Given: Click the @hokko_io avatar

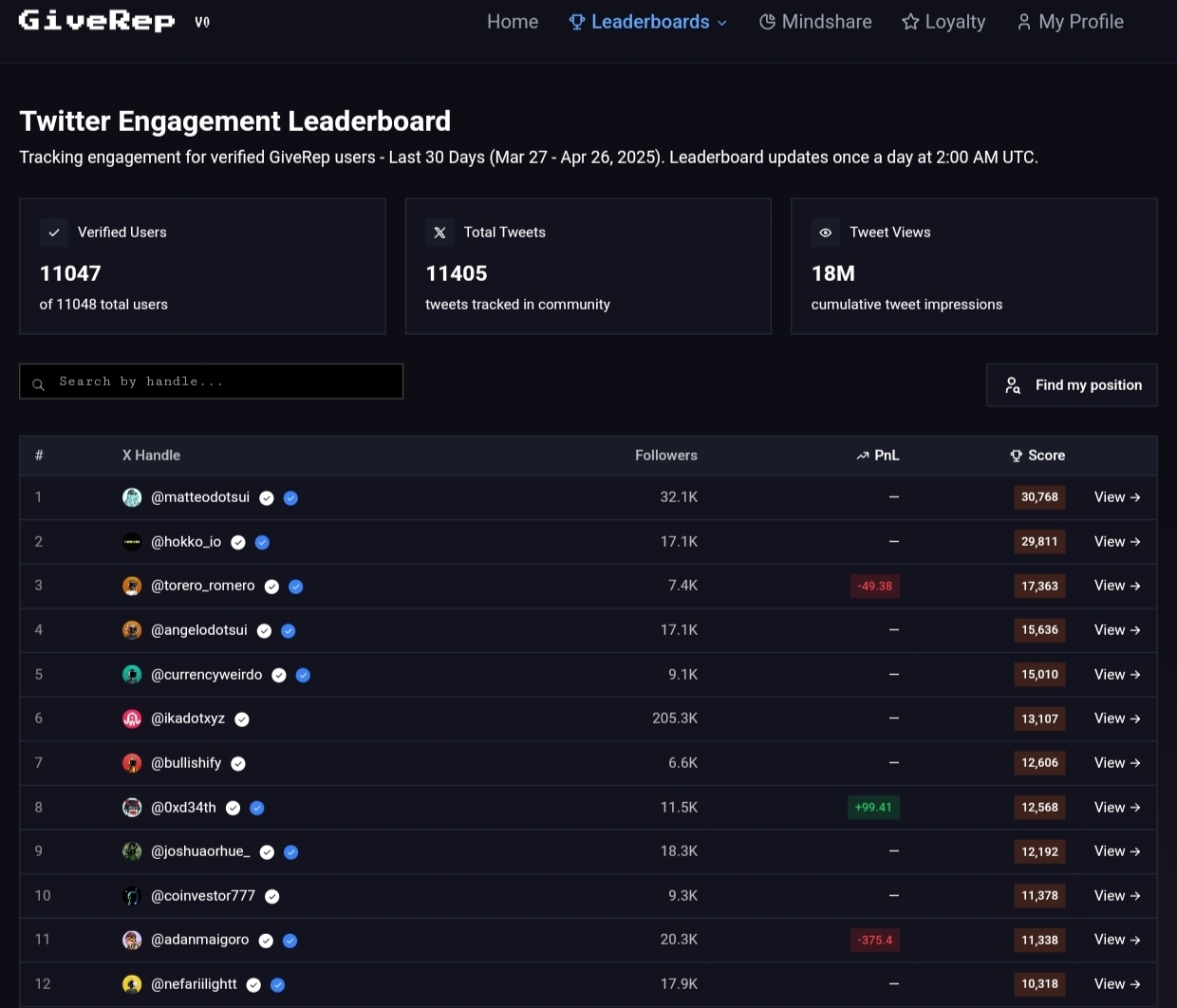Looking at the screenshot, I should click(x=132, y=542).
